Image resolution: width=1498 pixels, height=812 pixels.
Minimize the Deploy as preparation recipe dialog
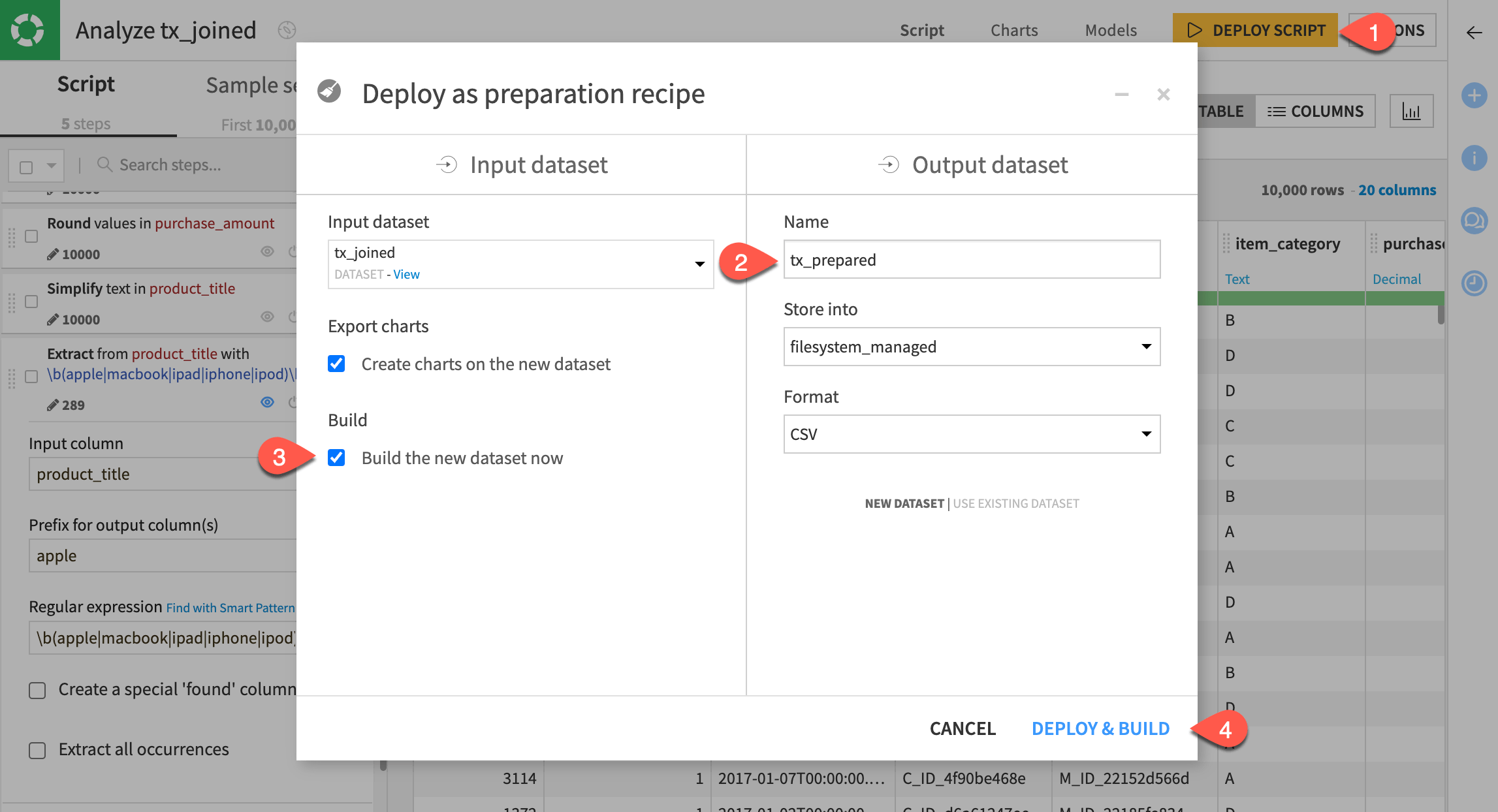tap(1121, 95)
